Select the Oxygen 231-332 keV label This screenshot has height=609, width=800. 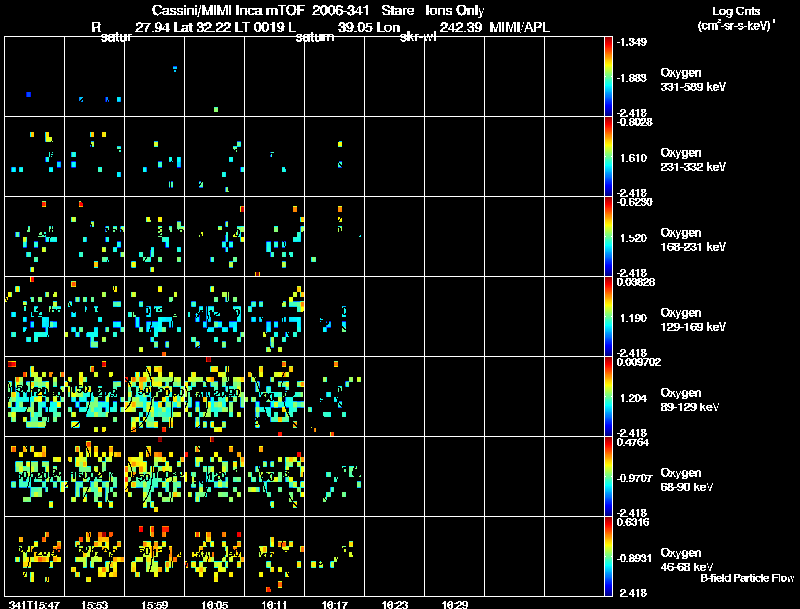click(x=693, y=160)
